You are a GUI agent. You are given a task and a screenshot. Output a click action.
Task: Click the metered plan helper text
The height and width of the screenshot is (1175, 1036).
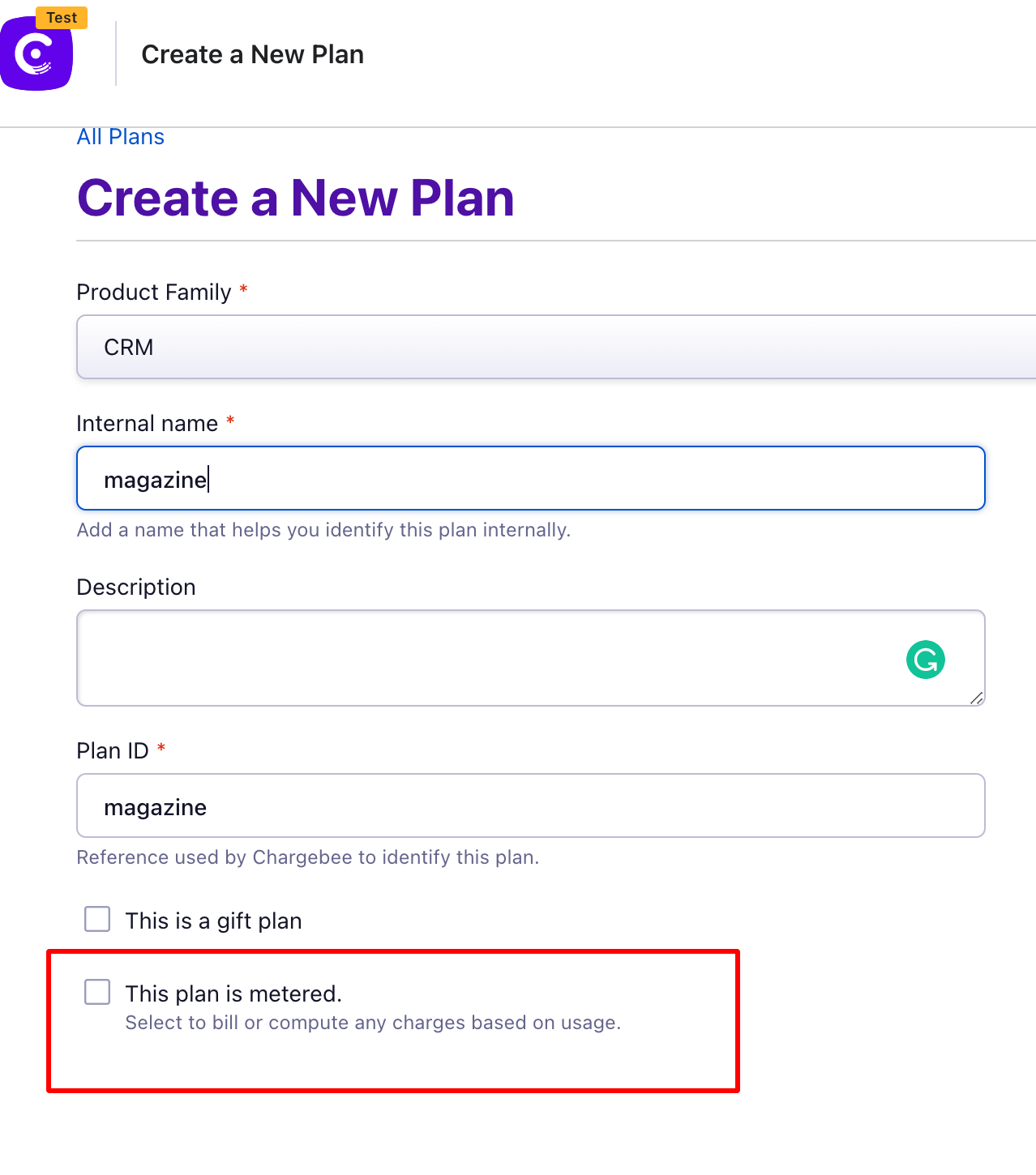coord(373,1022)
